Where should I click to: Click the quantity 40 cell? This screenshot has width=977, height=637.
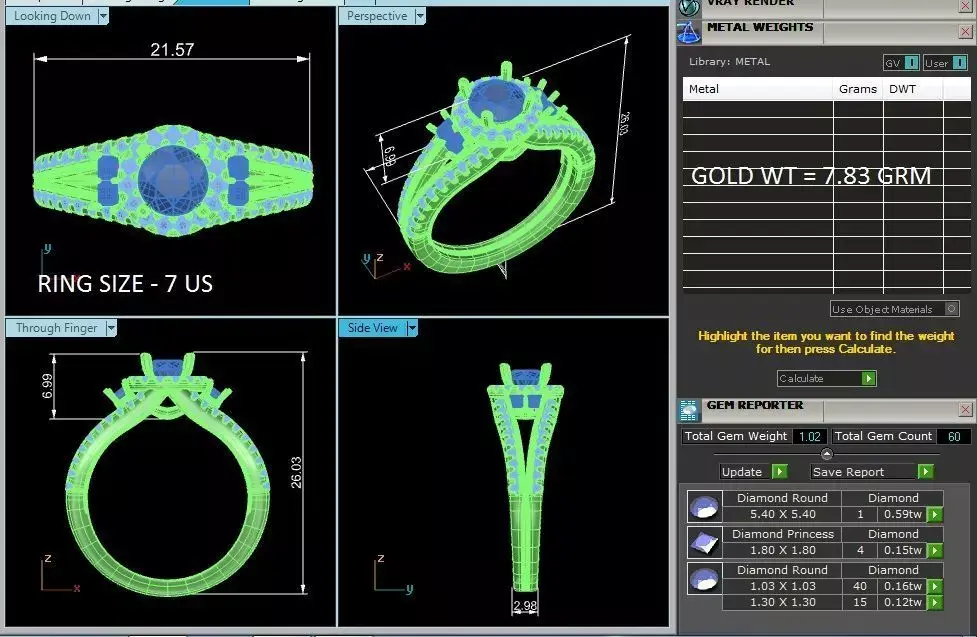(859, 586)
